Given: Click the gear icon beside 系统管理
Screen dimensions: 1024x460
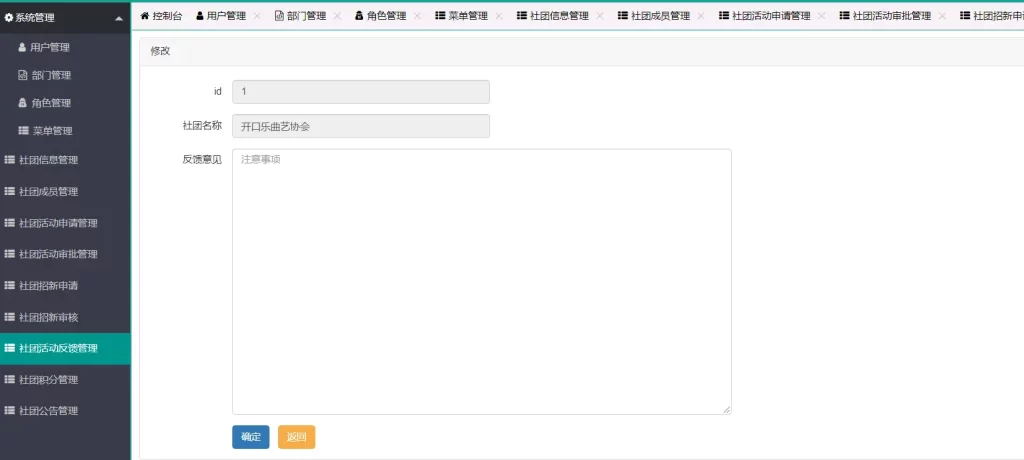Looking at the screenshot, I should 8,18.
